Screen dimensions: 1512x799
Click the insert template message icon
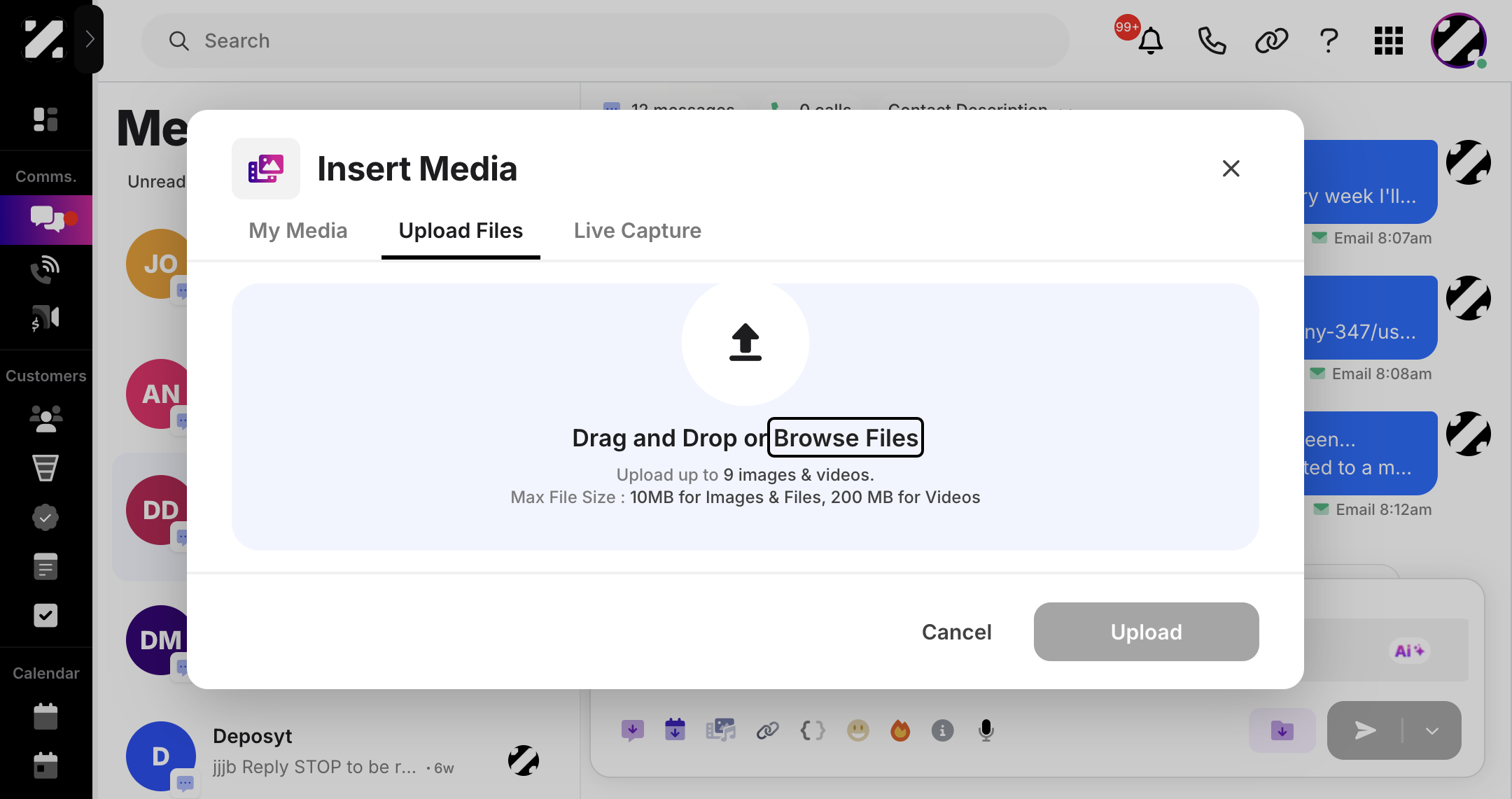tap(632, 730)
